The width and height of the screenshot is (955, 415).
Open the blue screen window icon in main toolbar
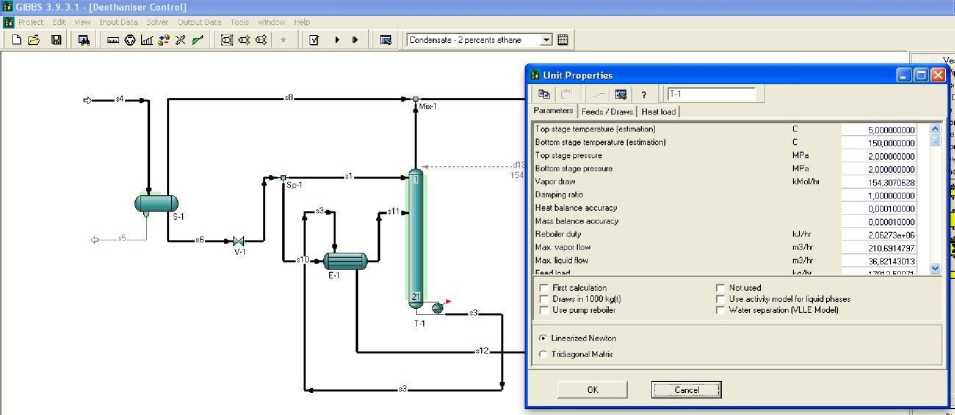385,40
